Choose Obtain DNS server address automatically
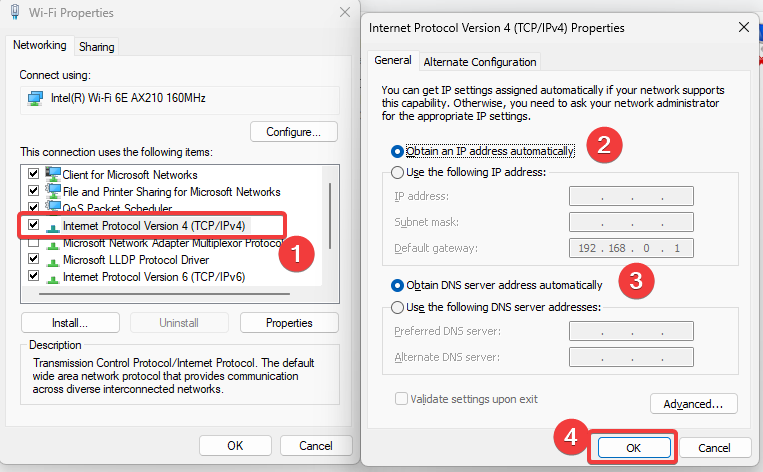This screenshot has width=763, height=472. (x=398, y=285)
